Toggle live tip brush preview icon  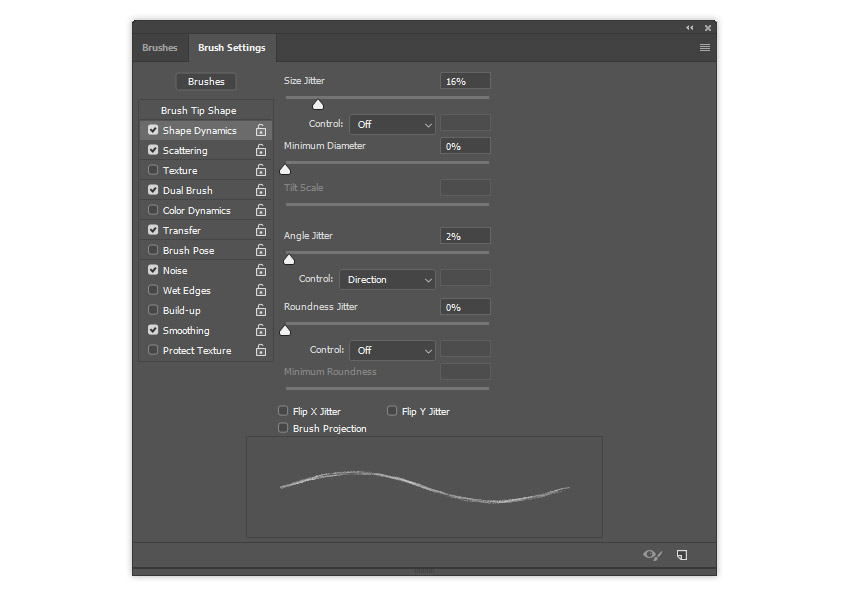(652, 555)
